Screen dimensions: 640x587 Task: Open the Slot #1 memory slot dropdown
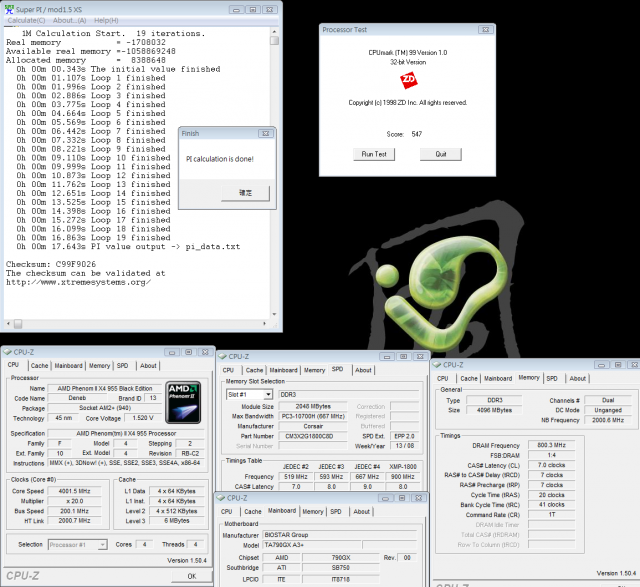point(249,394)
